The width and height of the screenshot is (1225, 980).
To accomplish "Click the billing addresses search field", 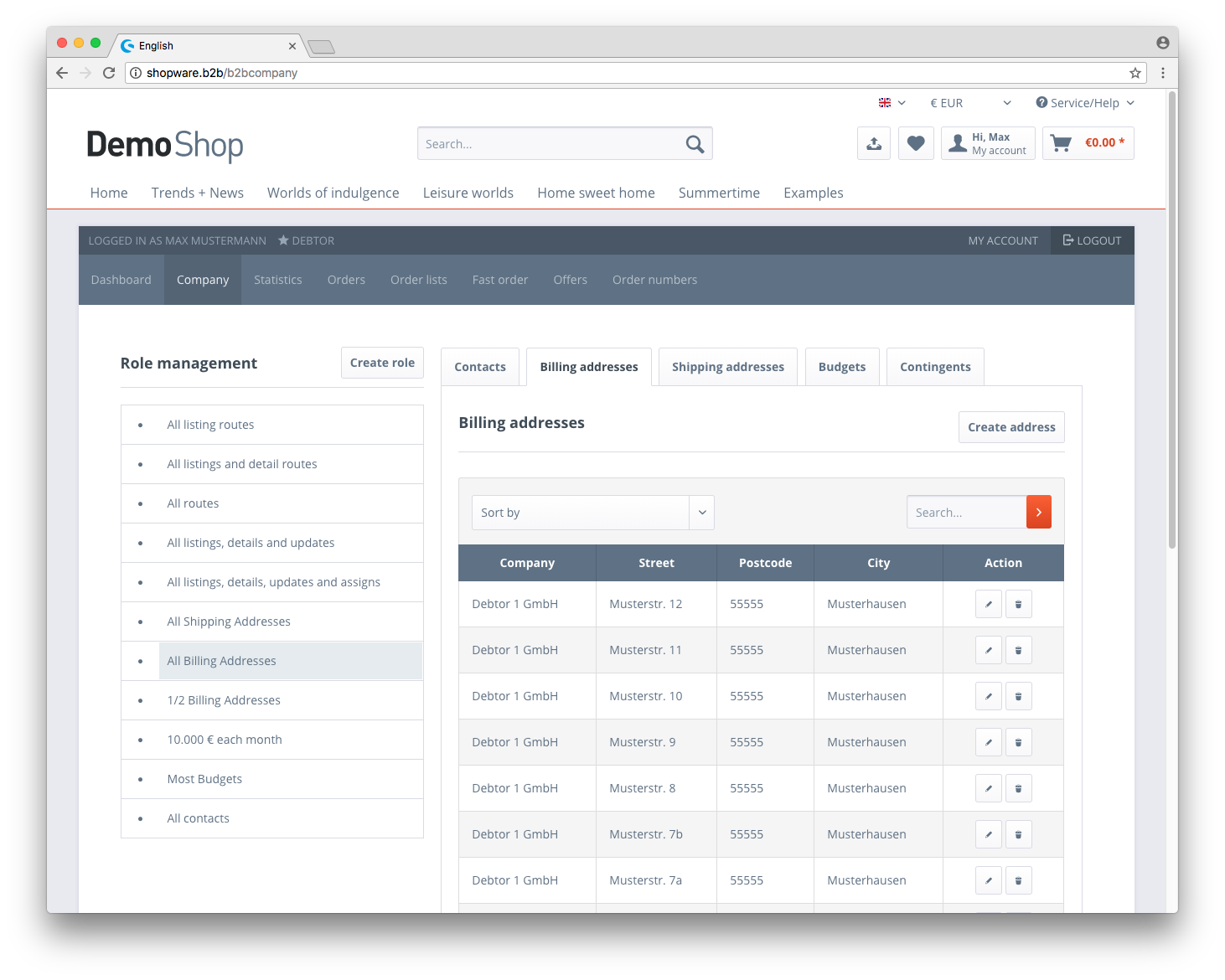I will coord(966,512).
